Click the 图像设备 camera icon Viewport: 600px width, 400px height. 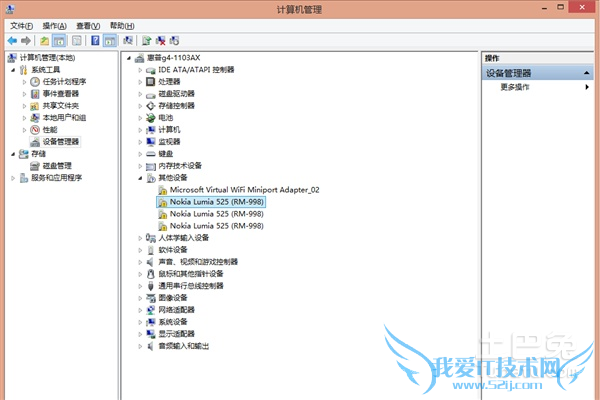151,298
